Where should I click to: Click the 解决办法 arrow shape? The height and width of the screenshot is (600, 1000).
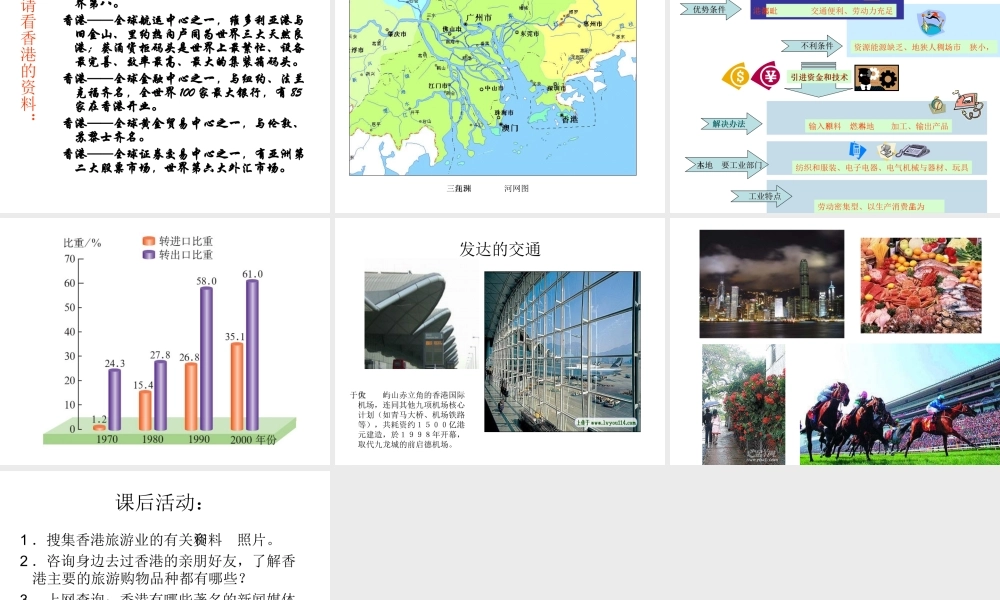732,124
